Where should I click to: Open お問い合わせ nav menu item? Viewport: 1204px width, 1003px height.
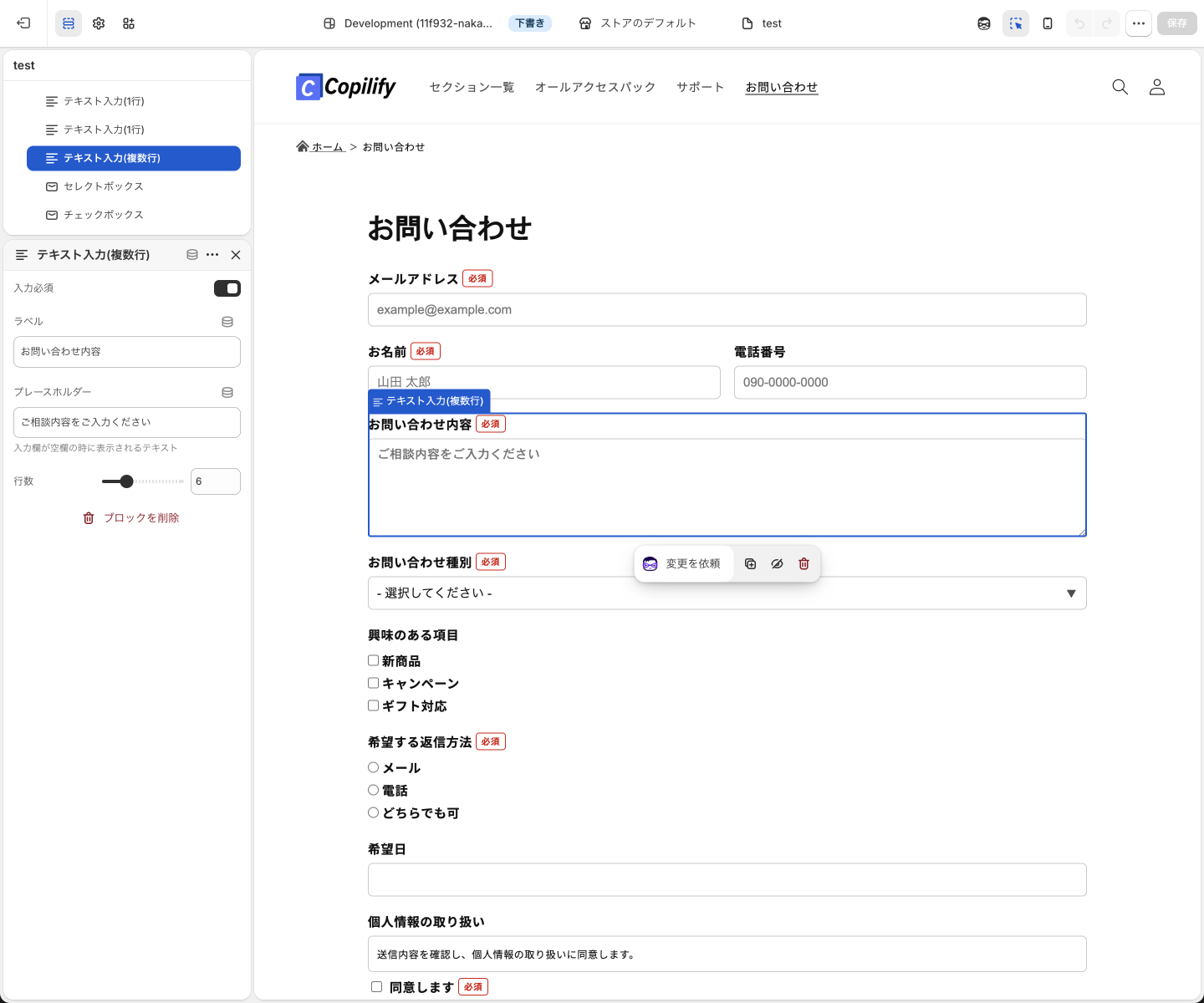[782, 87]
